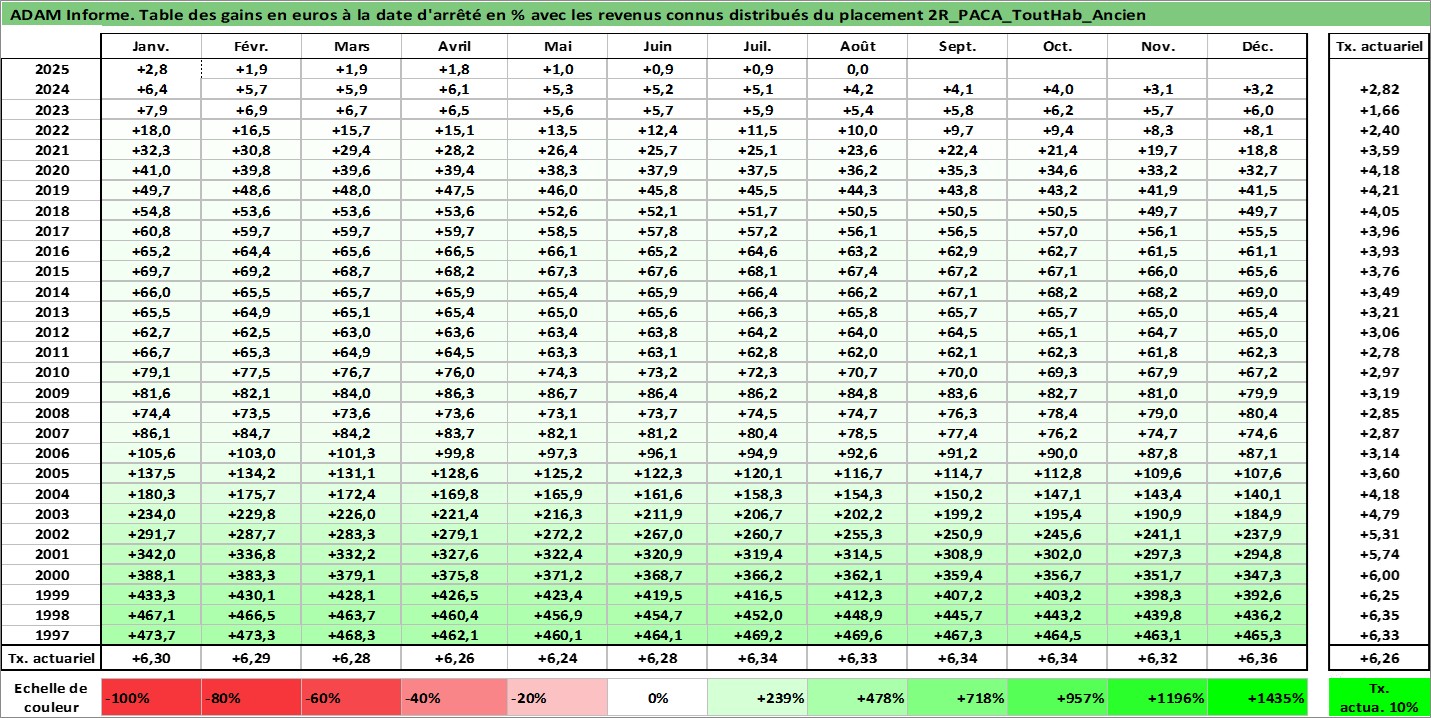
Task: Select the 'Févr.' column header
Action: point(252,47)
